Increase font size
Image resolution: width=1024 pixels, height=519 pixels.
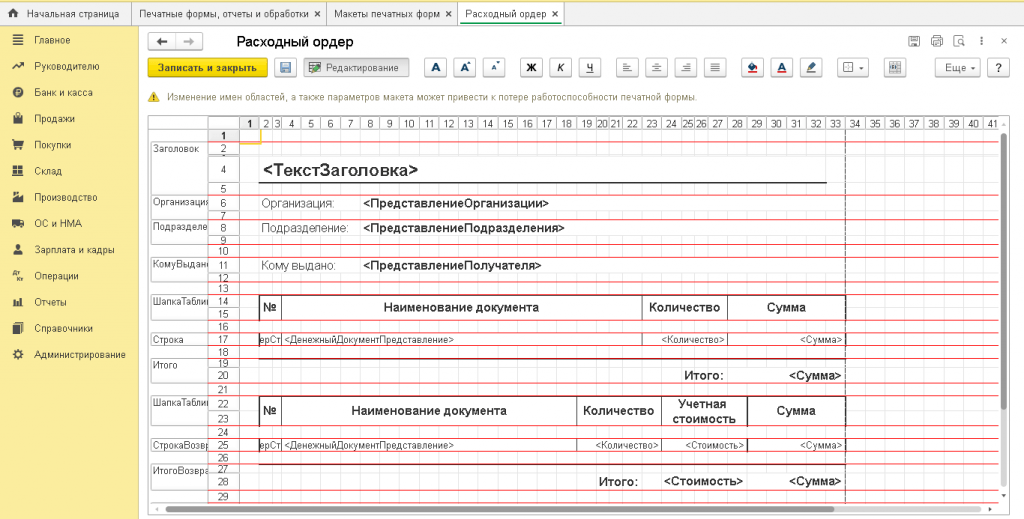coord(464,68)
